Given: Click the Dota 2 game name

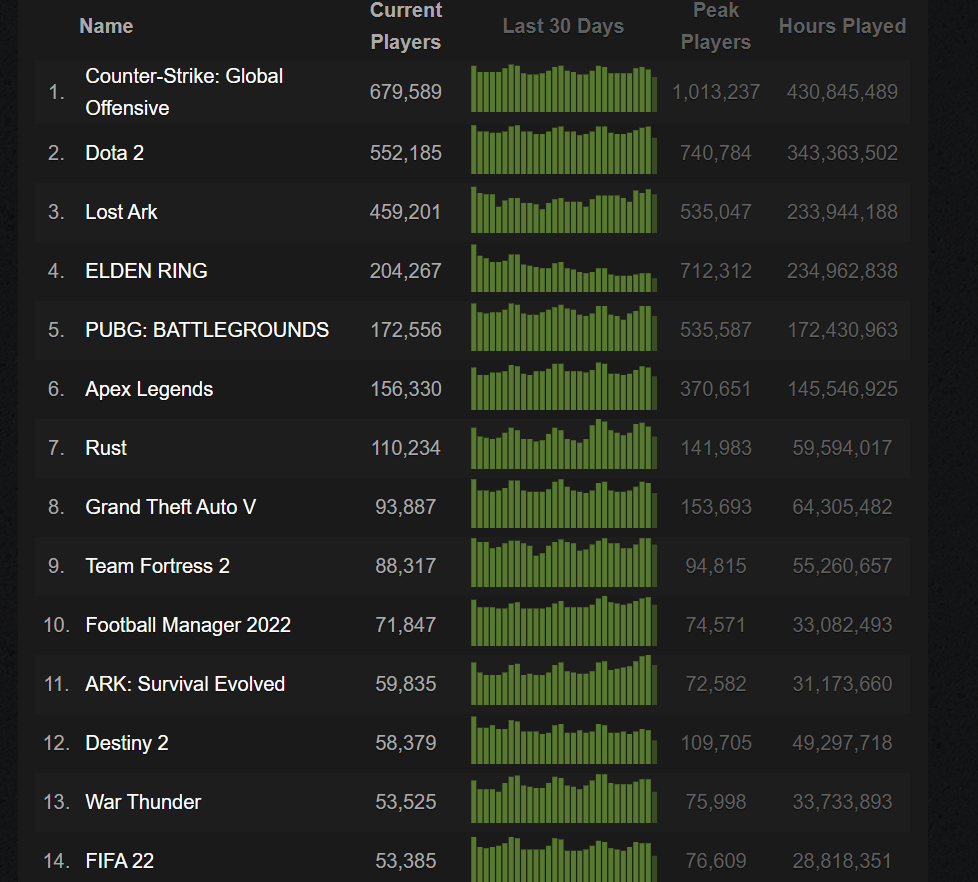Looking at the screenshot, I should point(117,153).
